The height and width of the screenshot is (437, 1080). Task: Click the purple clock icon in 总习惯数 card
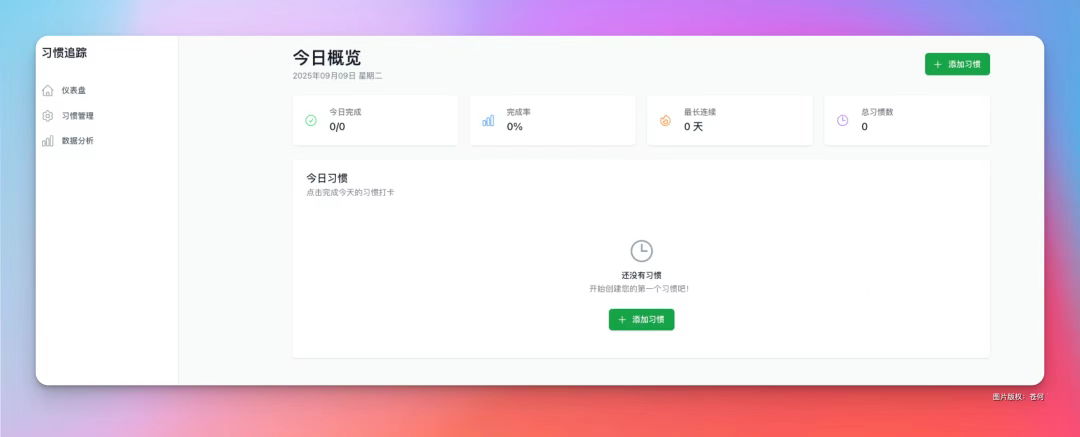[x=842, y=120]
